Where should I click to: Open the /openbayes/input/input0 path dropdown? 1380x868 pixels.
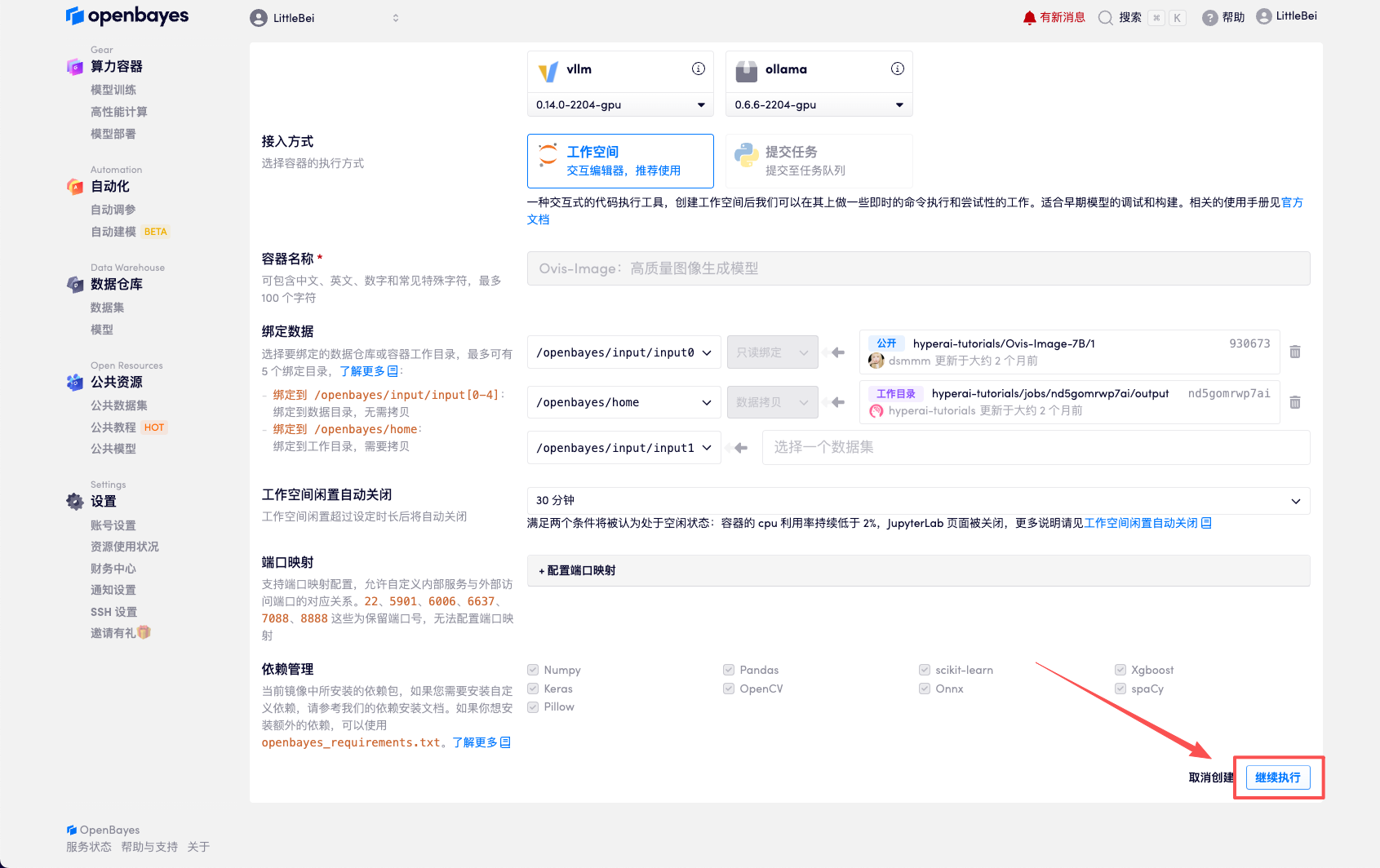(624, 352)
